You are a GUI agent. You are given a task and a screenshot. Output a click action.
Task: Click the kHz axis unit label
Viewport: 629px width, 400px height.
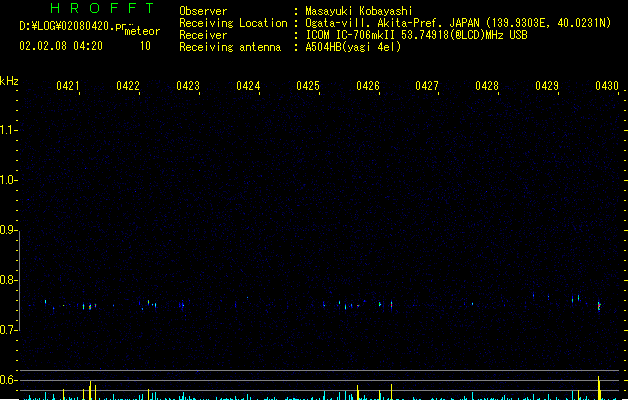coord(9,81)
